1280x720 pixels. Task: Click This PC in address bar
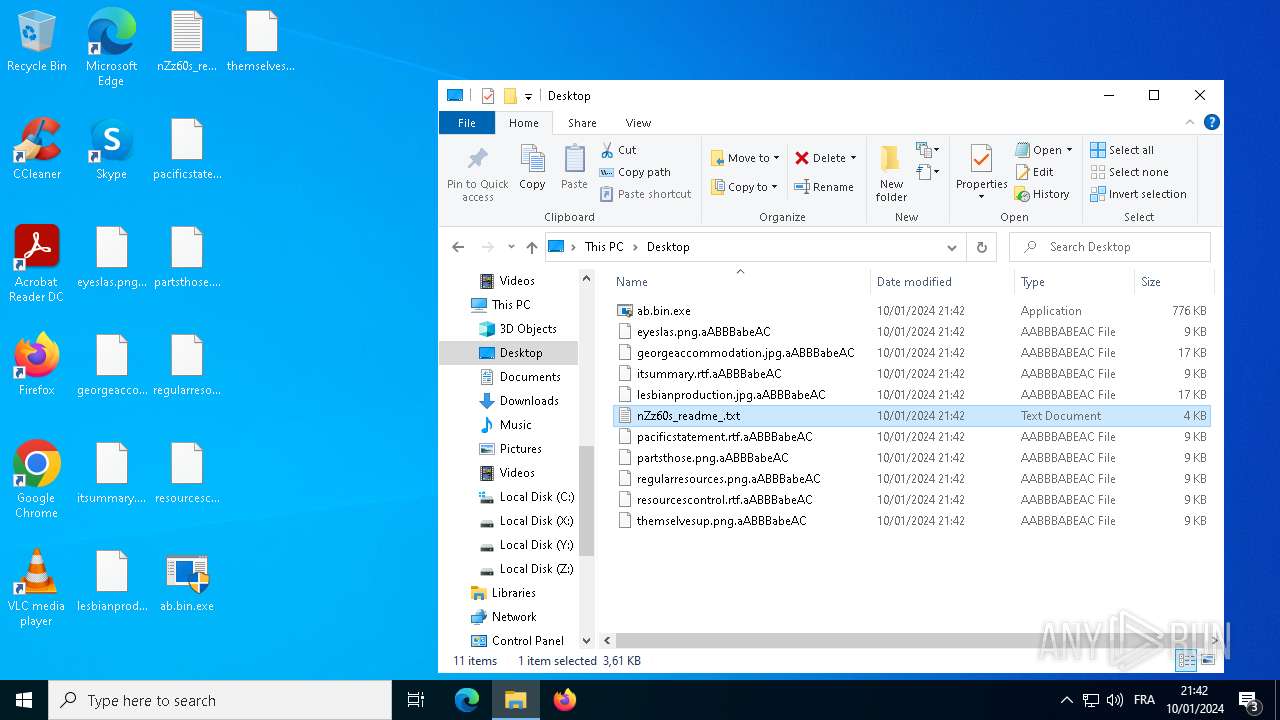pyautogui.click(x=604, y=247)
